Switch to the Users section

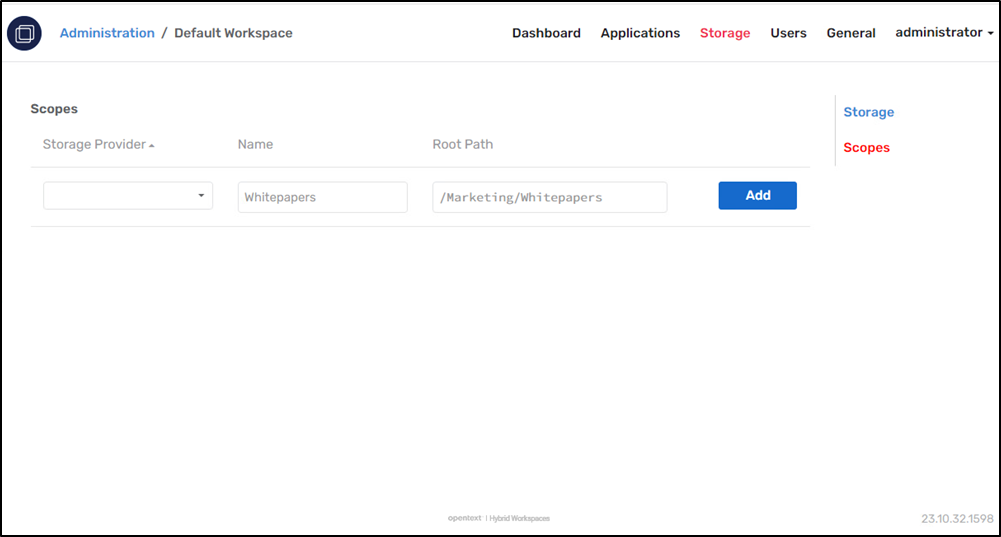788,33
